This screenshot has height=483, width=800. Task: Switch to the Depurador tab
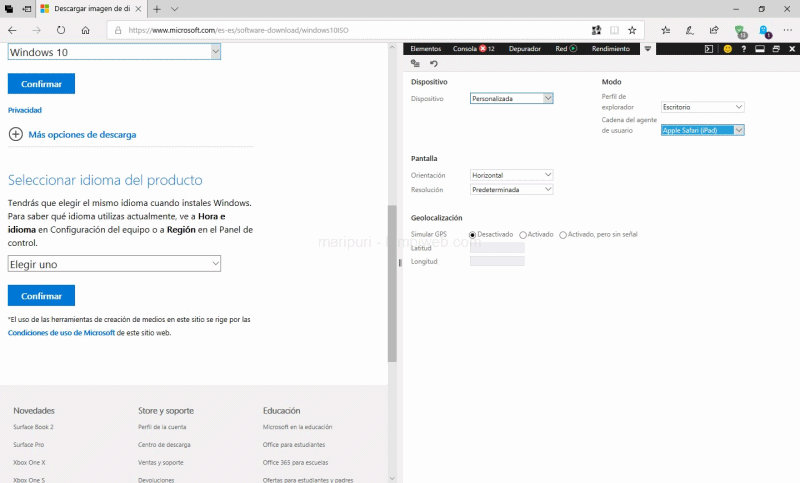[x=524, y=49]
